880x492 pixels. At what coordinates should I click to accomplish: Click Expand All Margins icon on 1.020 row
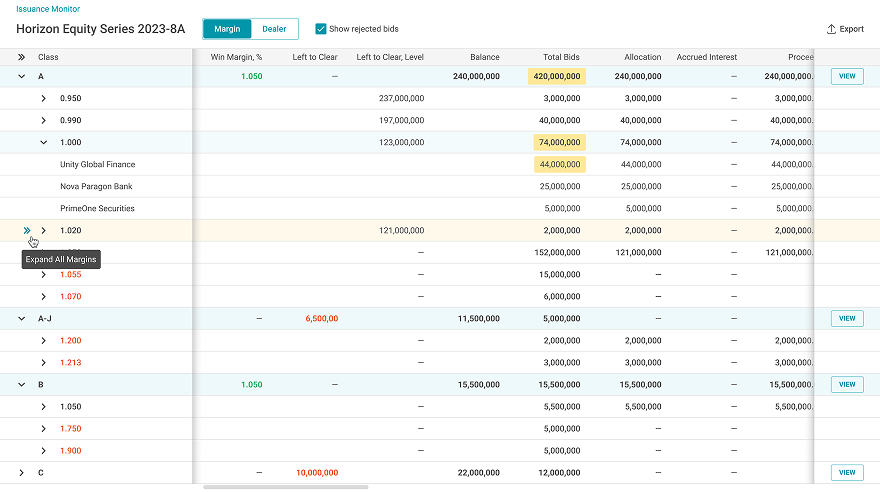(x=27, y=231)
